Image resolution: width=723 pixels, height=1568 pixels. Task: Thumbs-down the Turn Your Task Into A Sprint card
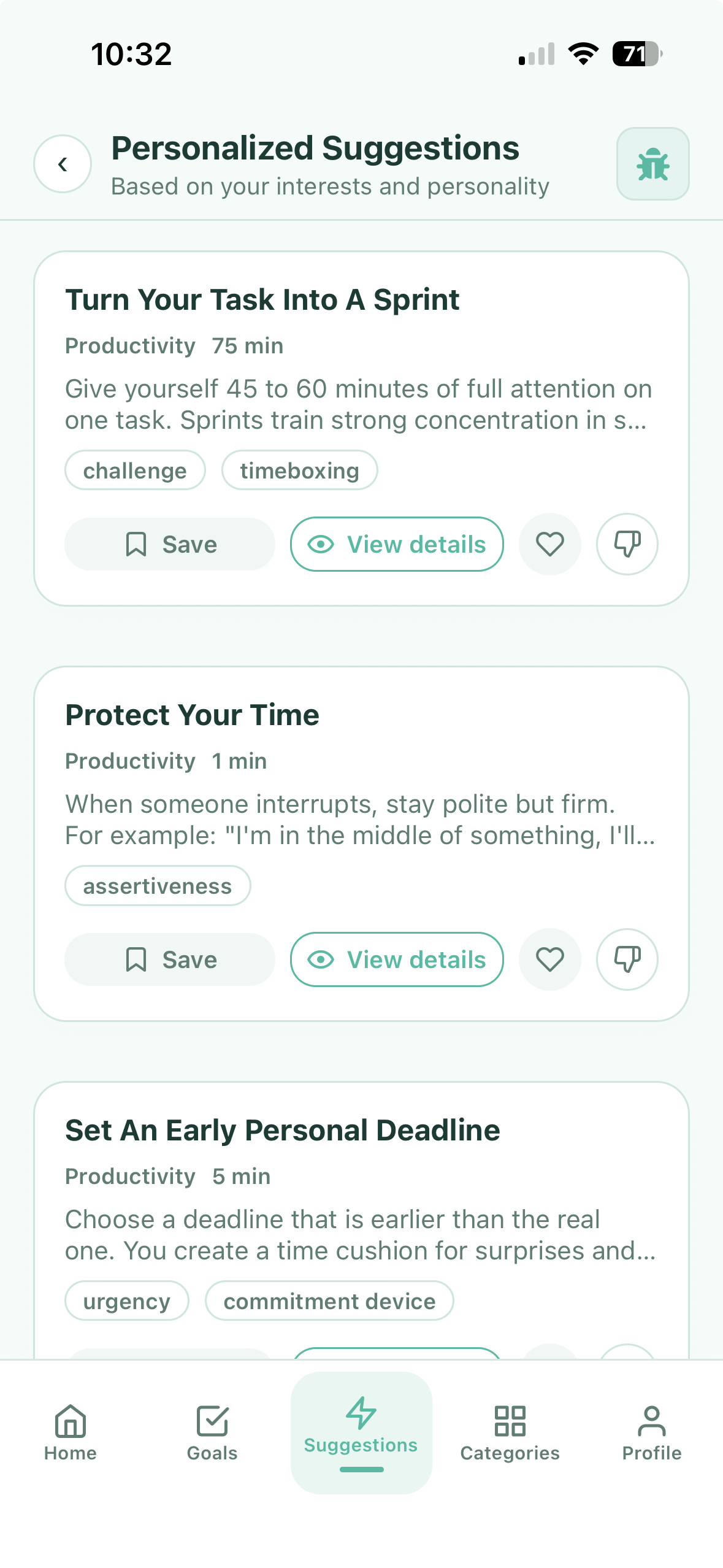tap(626, 544)
